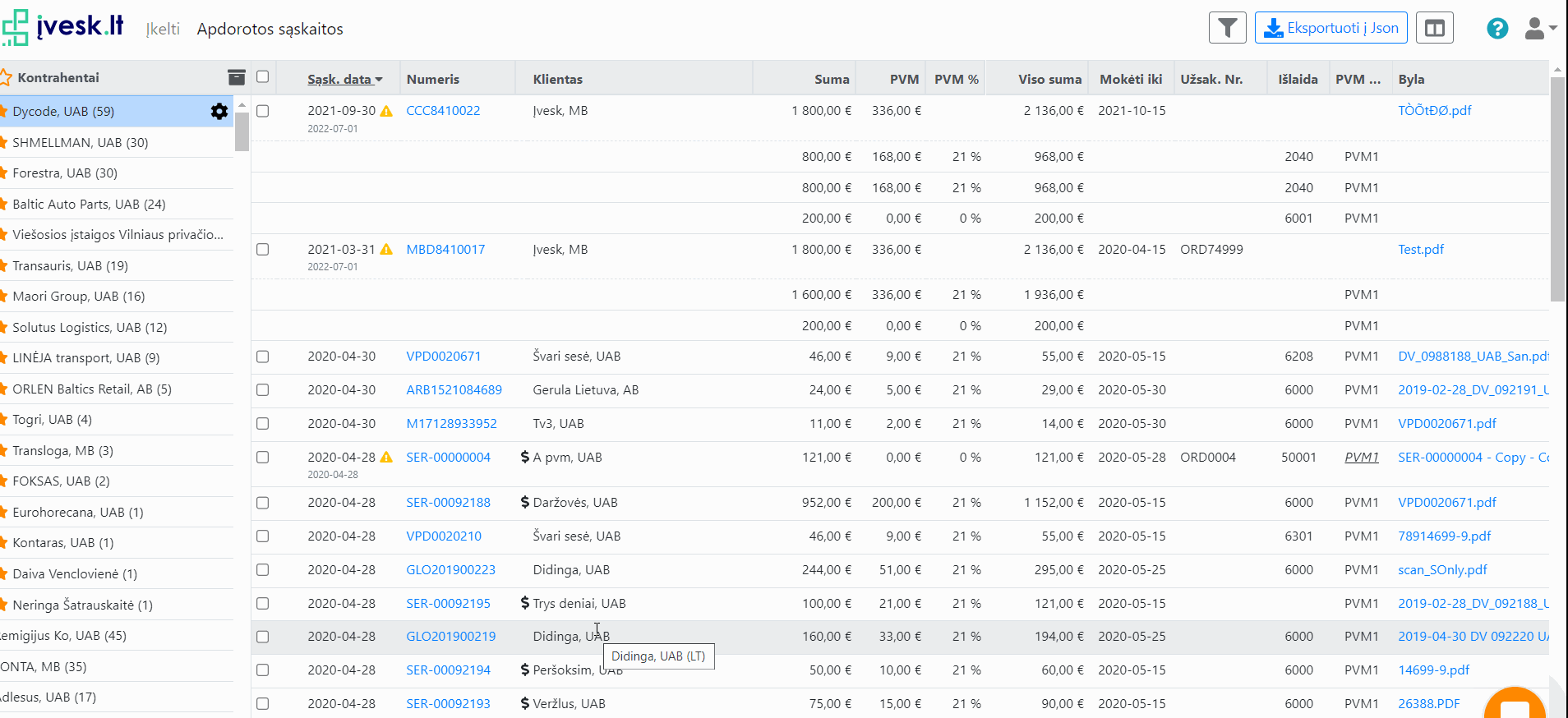Open the filter funnel button

[x=1227, y=28]
